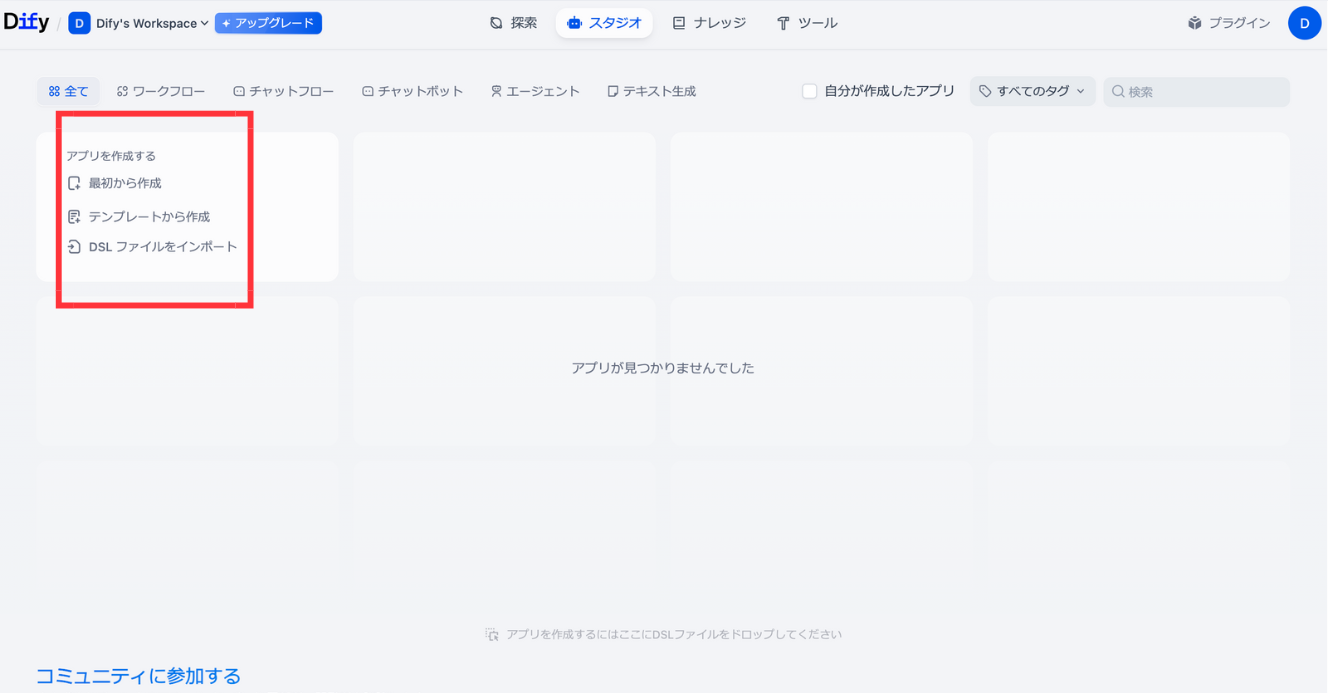Screen dimensions: 1328x693
Task: Click the プラグイン cube icon
Action: click(1194, 23)
